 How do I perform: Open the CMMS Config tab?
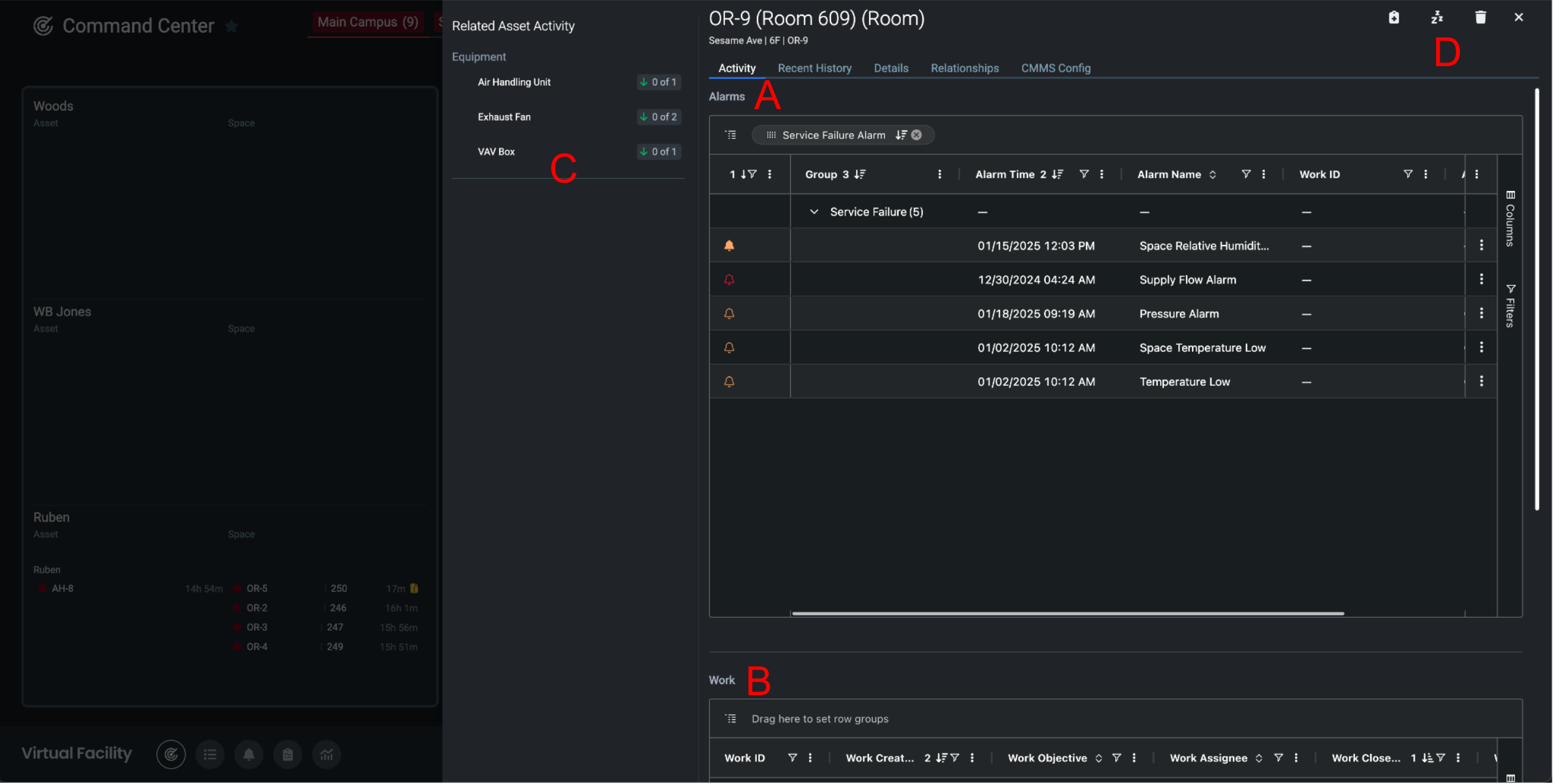point(1055,68)
